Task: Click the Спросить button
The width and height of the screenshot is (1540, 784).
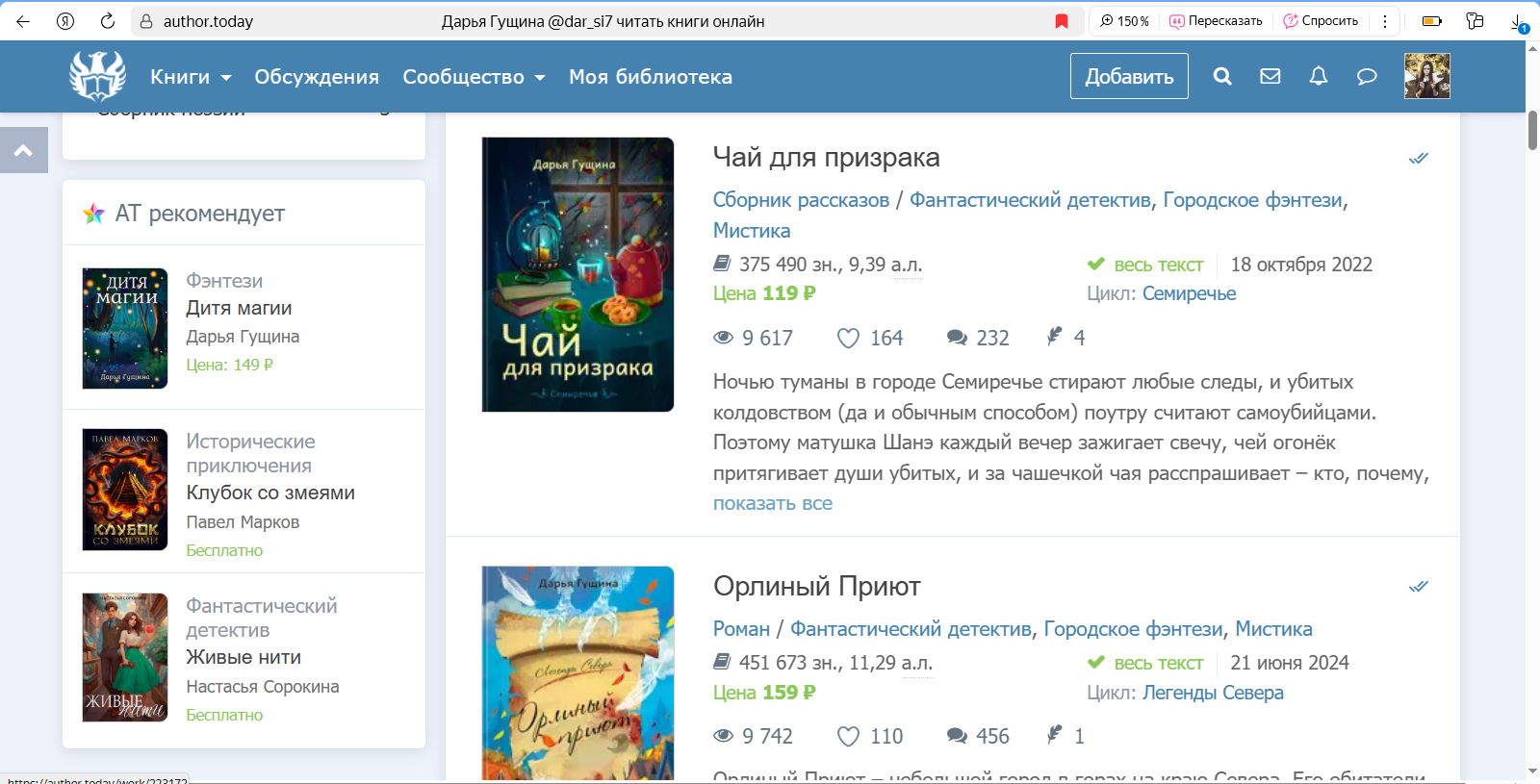Action: (1321, 21)
